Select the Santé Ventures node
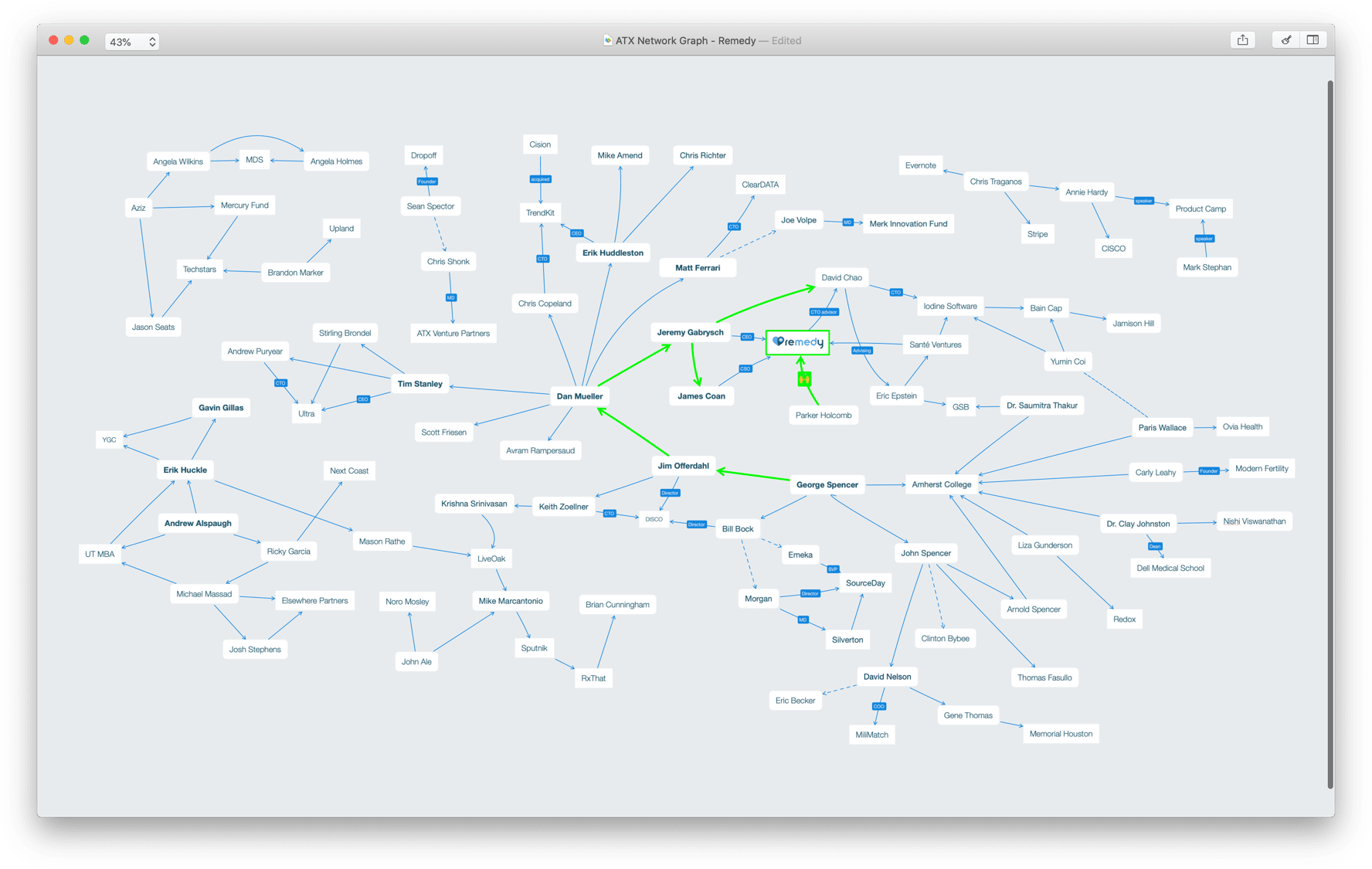This screenshot has width=1372, height=869. (935, 345)
